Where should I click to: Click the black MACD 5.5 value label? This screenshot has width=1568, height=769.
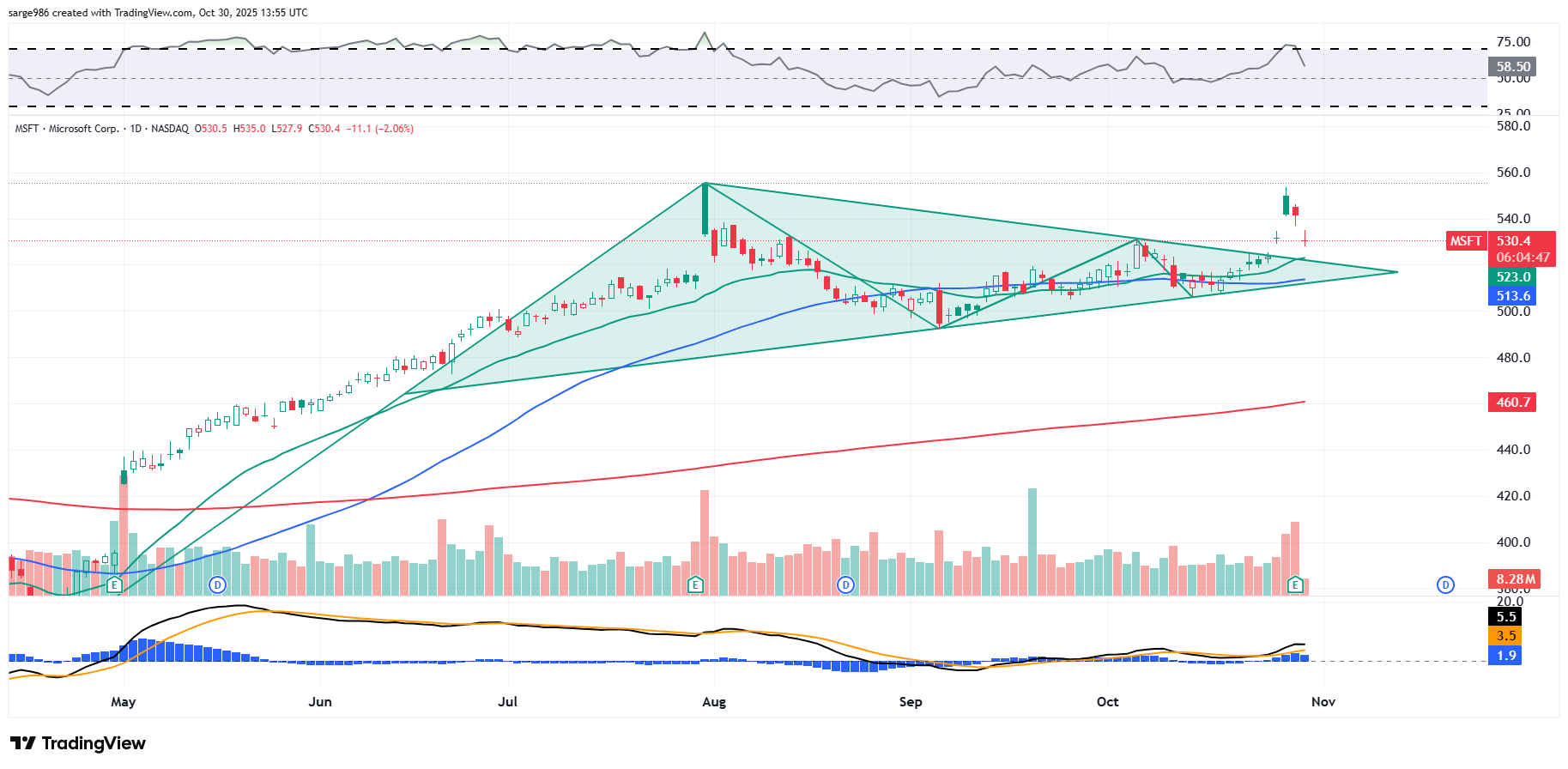coord(1506,617)
